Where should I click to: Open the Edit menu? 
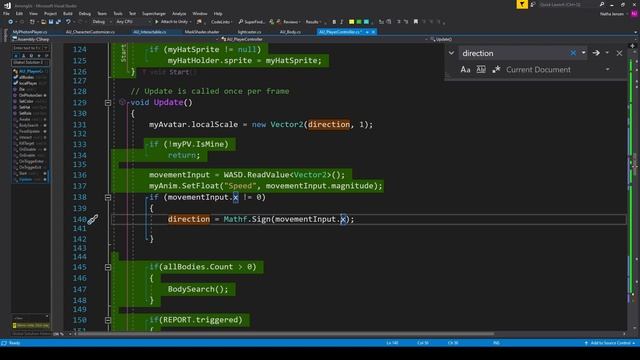[x=19, y=13]
